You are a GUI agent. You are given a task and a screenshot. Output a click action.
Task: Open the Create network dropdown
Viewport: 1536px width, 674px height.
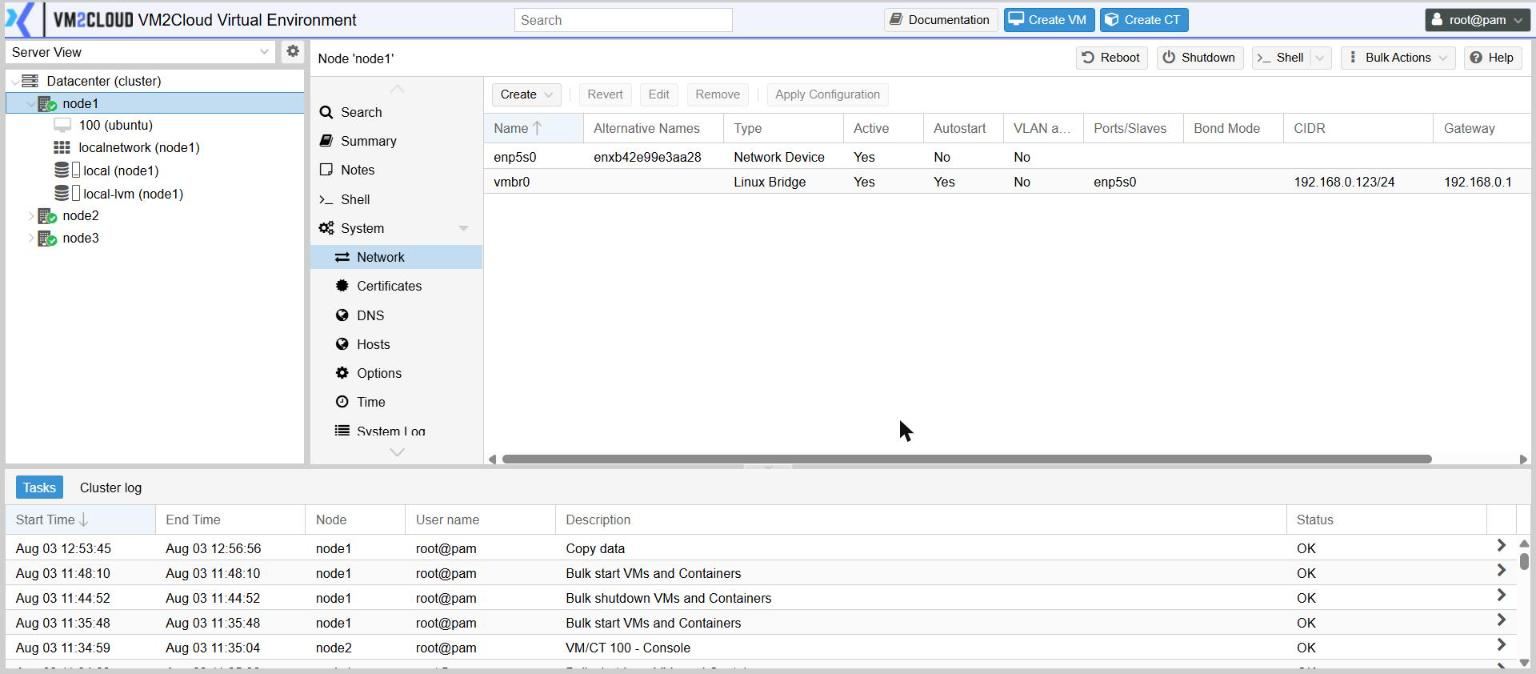click(526, 94)
